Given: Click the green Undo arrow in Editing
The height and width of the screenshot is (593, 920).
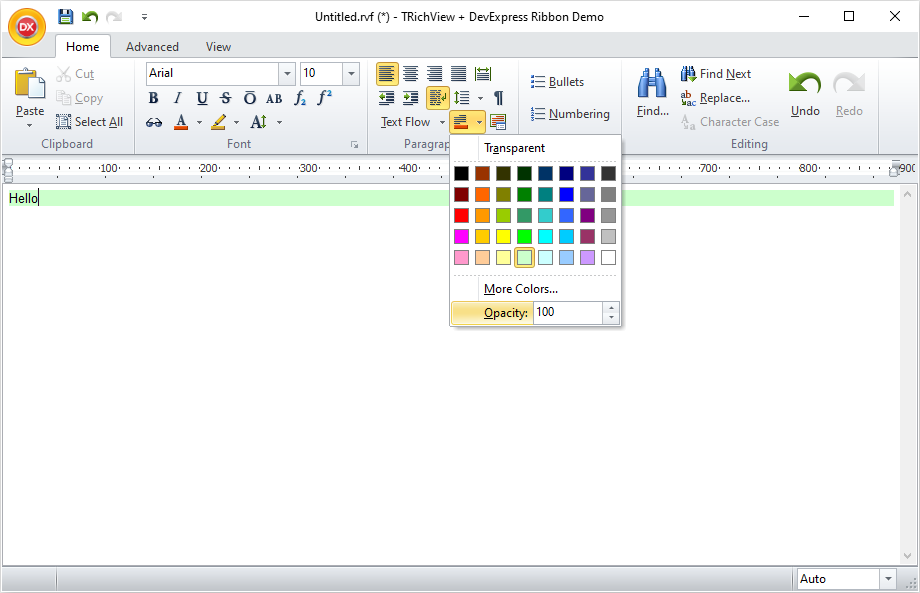Looking at the screenshot, I should (x=804, y=84).
